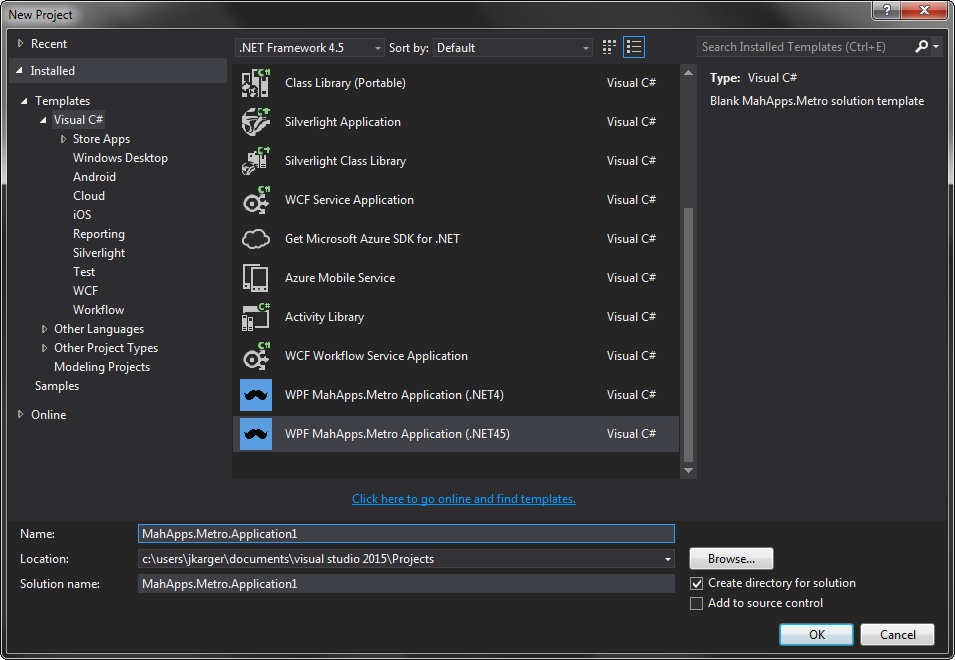Collapse the Installed section

click(x=19, y=71)
